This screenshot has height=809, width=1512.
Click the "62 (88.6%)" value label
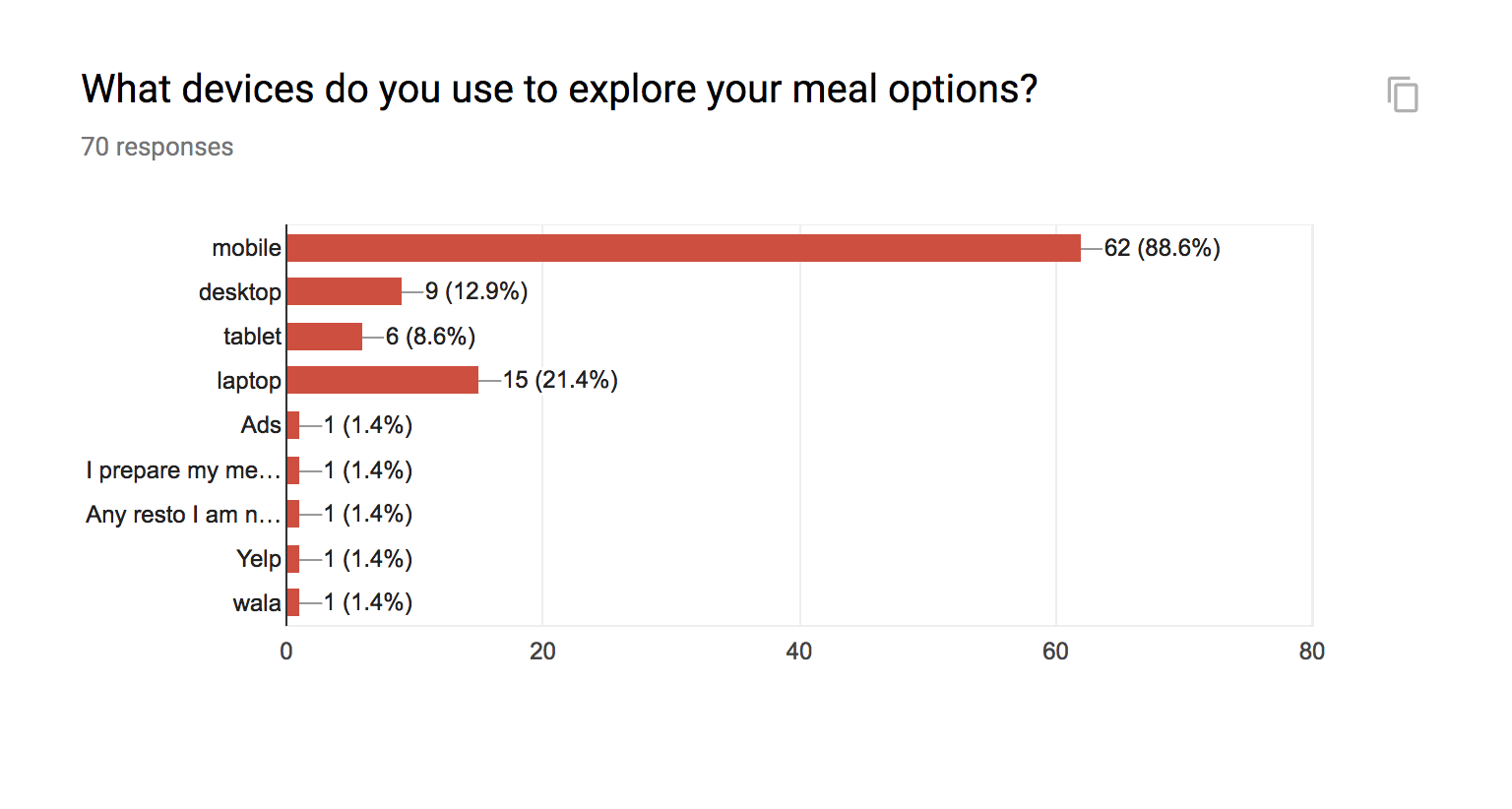click(1162, 248)
